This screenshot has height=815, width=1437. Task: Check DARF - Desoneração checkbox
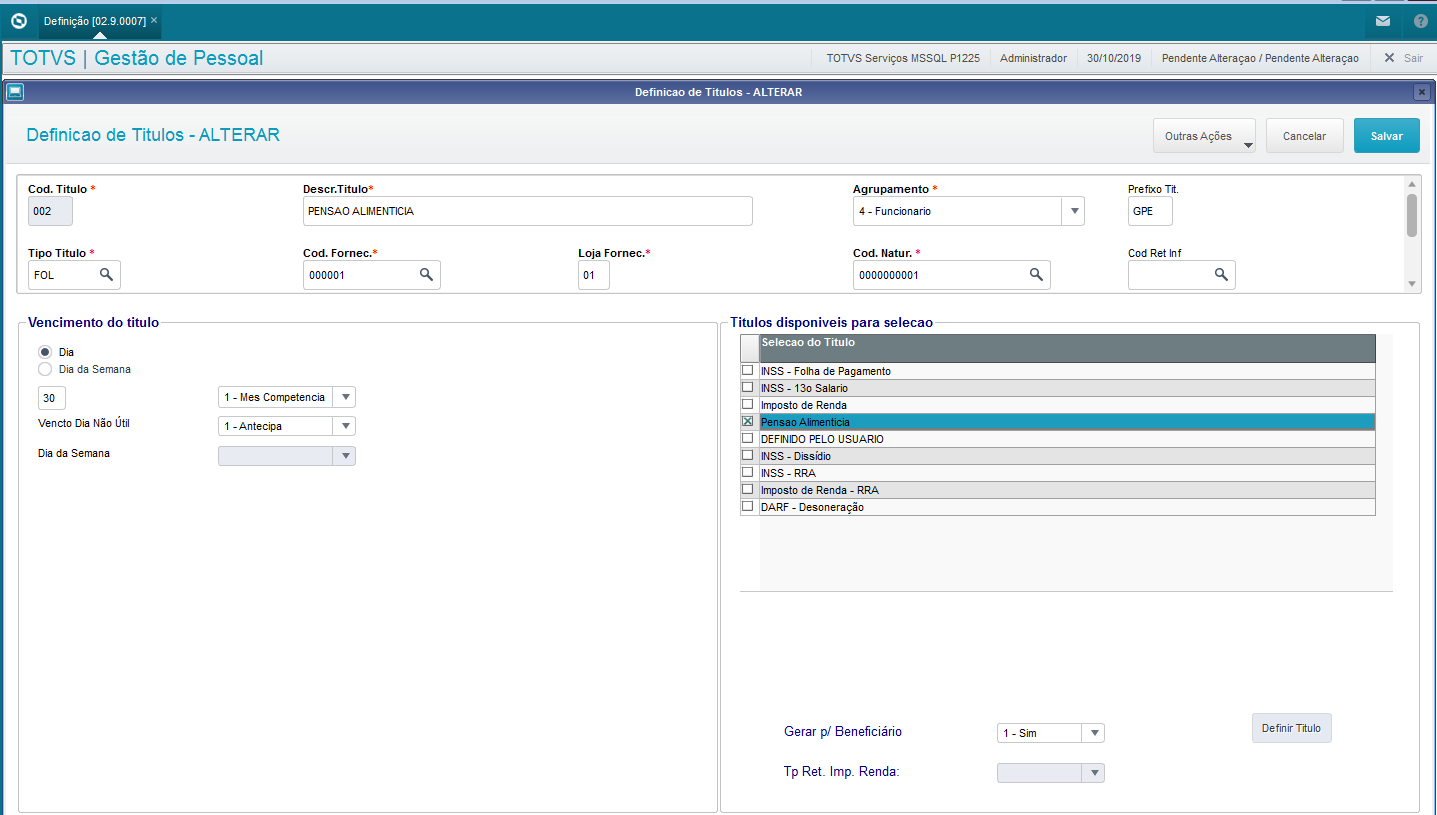747,506
